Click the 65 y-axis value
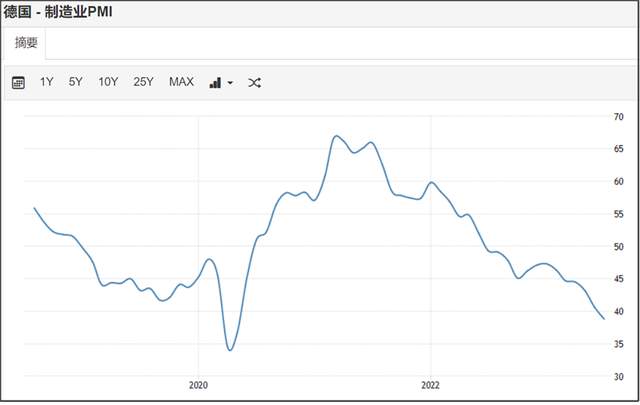The height and width of the screenshot is (405, 640). pyautogui.click(x=619, y=149)
